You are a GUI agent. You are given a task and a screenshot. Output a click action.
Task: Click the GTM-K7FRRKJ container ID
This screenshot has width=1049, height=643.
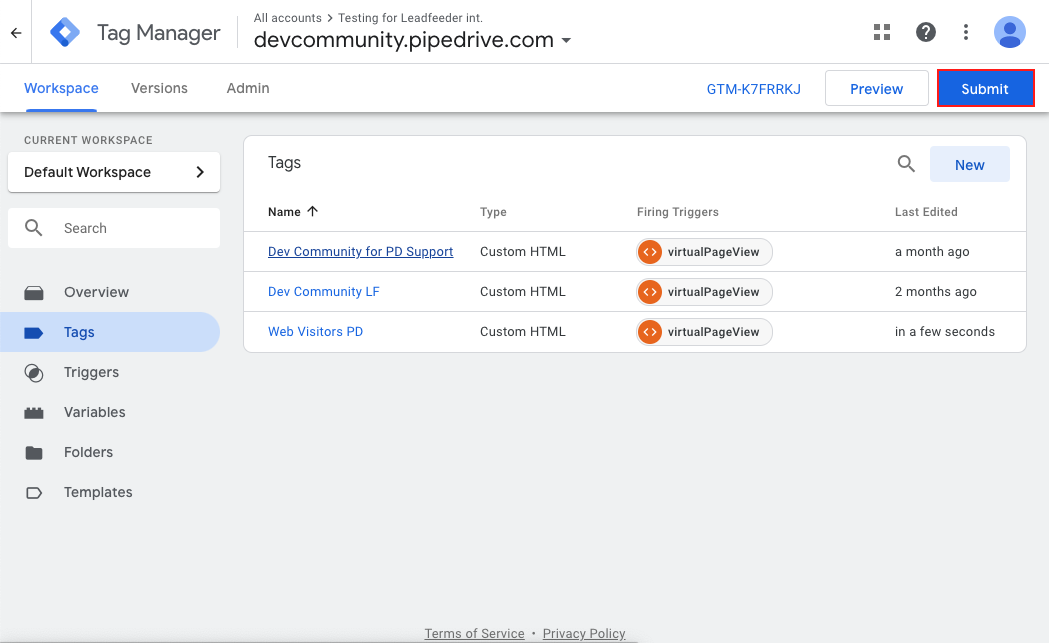point(753,89)
